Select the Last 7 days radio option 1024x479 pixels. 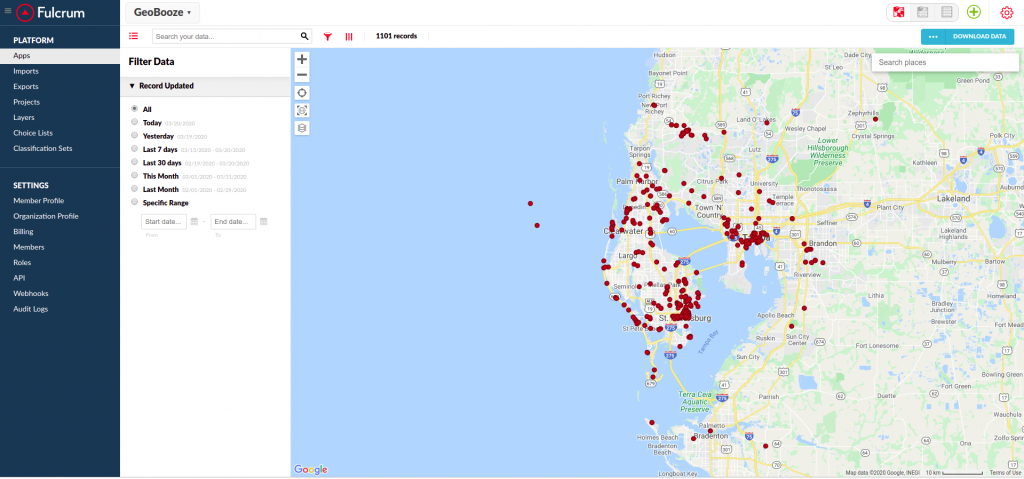pyautogui.click(x=135, y=149)
